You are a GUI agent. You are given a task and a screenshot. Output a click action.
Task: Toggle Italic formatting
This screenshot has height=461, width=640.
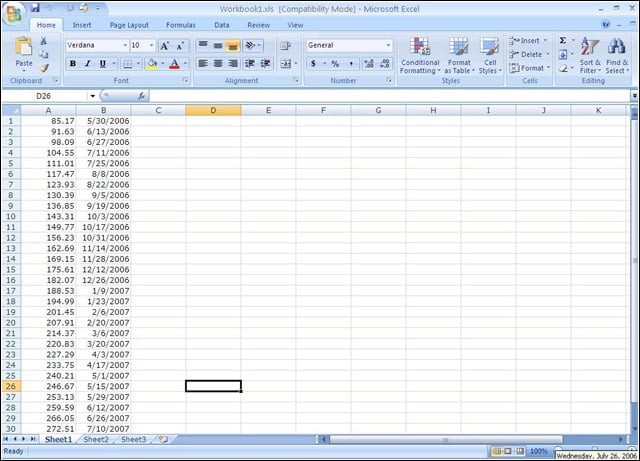(x=87, y=64)
